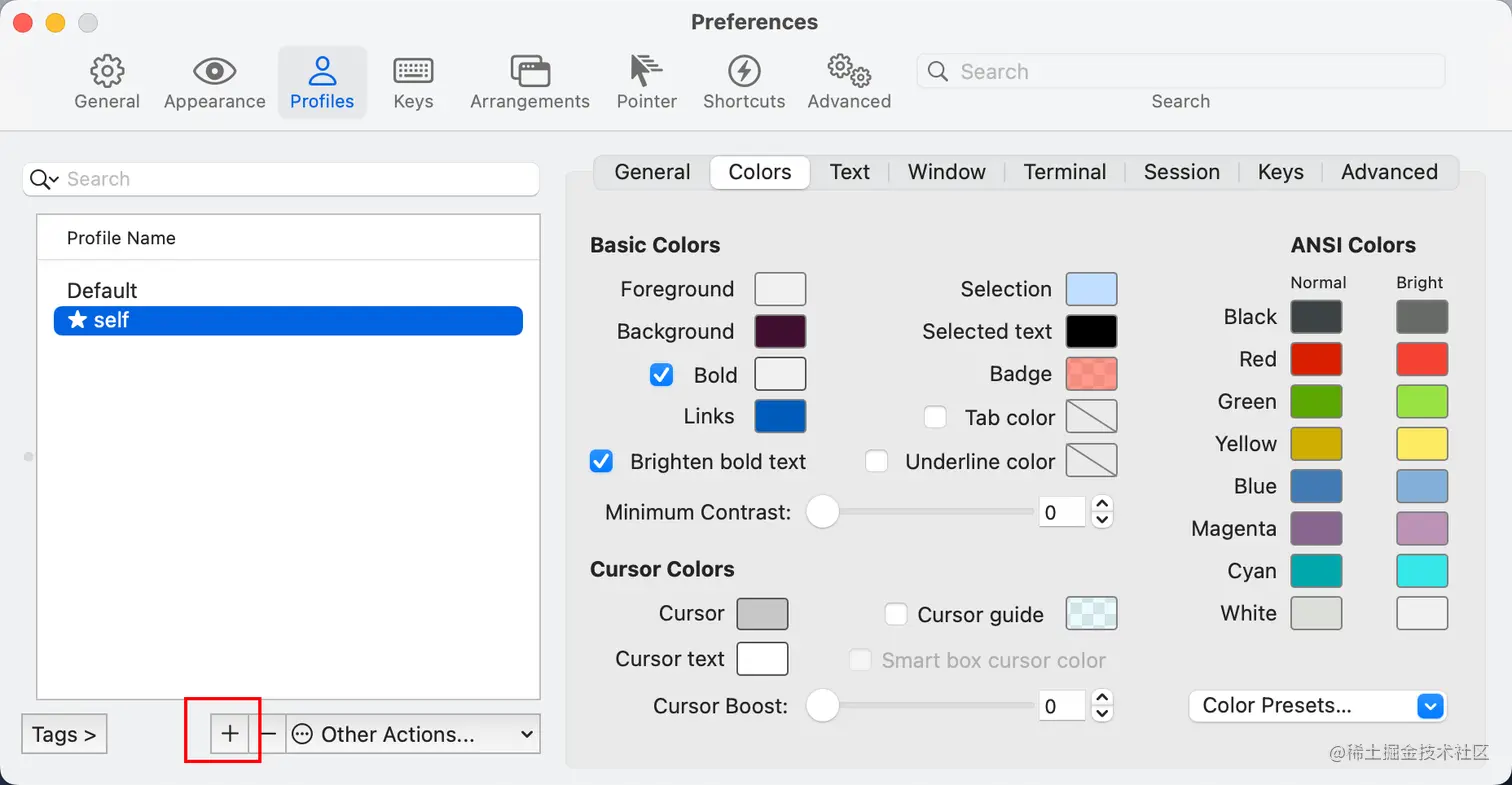Click the Normal Yellow ANSI swatch
Viewport: 1512px width, 785px height.
point(1316,444)
